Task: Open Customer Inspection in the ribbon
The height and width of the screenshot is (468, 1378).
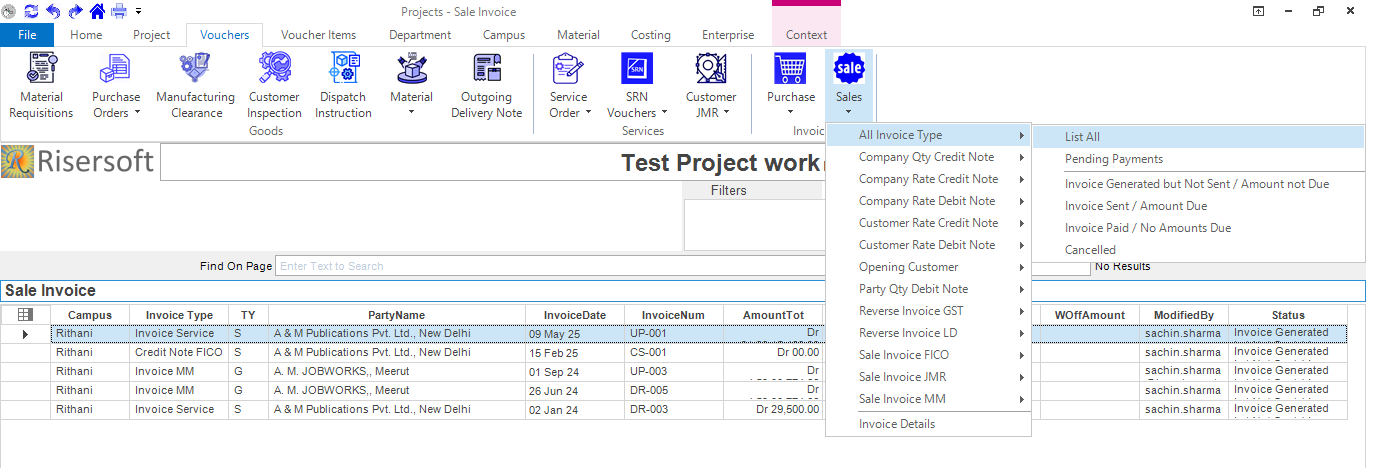Action: coord(274,70)
